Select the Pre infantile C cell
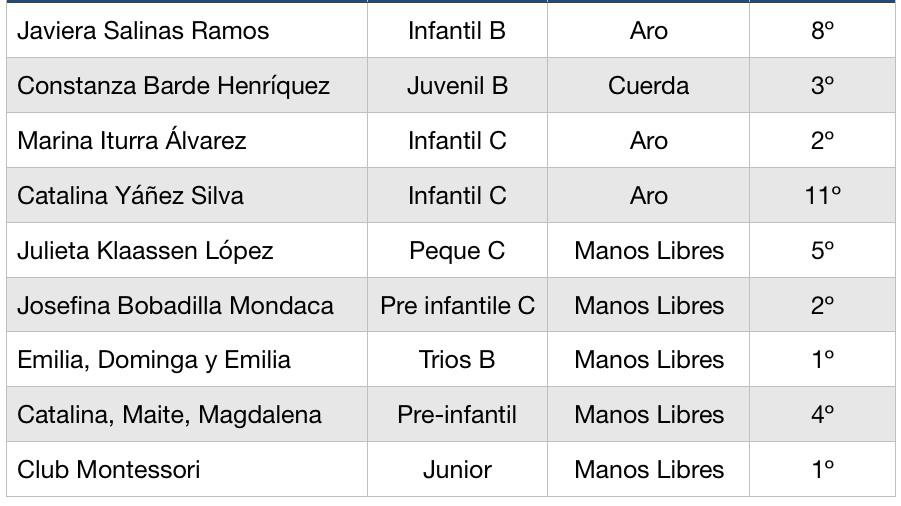Screen dimensions: 901x506 click(x=457, y=304)
